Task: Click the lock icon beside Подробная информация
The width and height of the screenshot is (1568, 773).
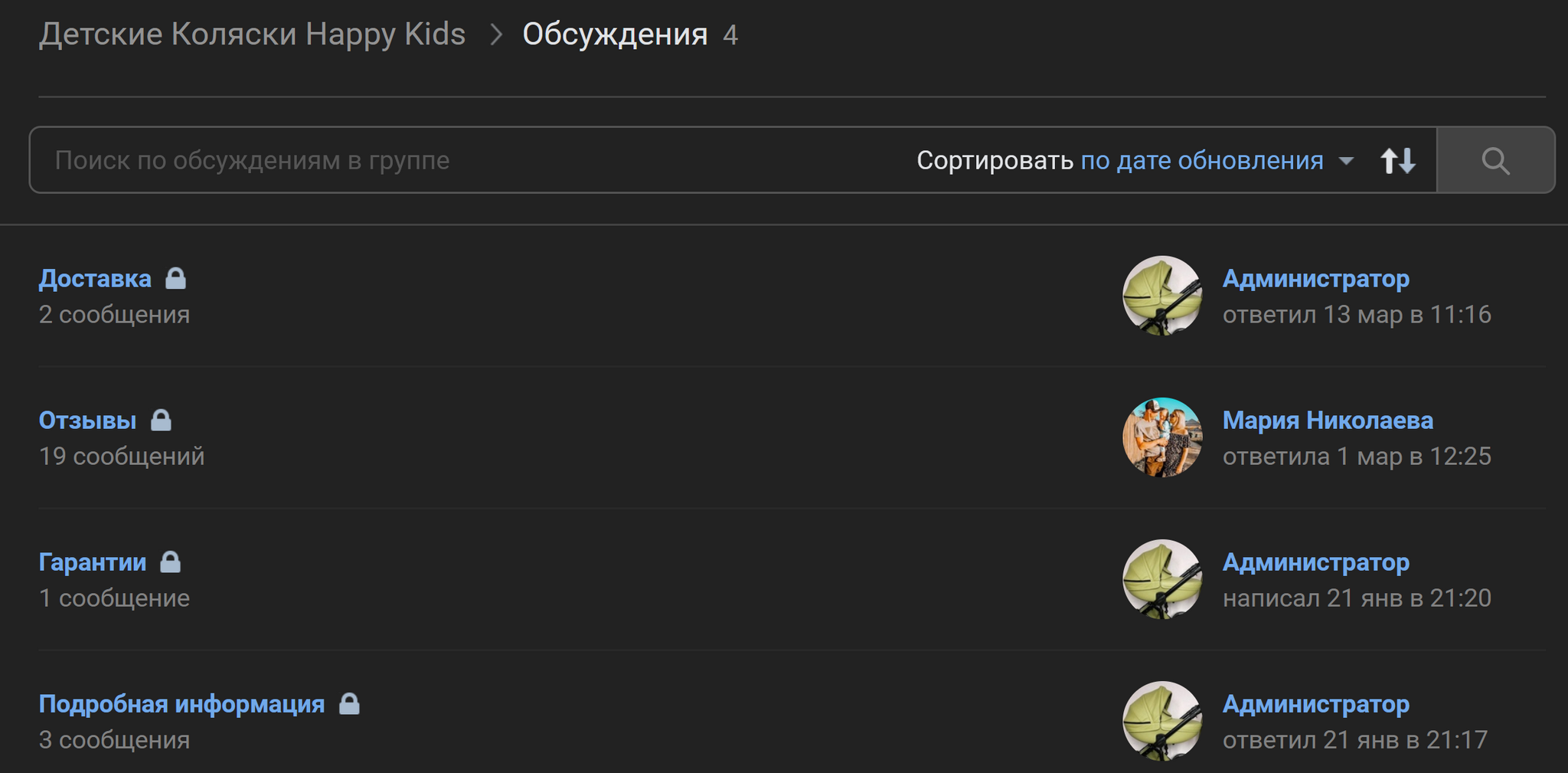Action: point(349,704)
